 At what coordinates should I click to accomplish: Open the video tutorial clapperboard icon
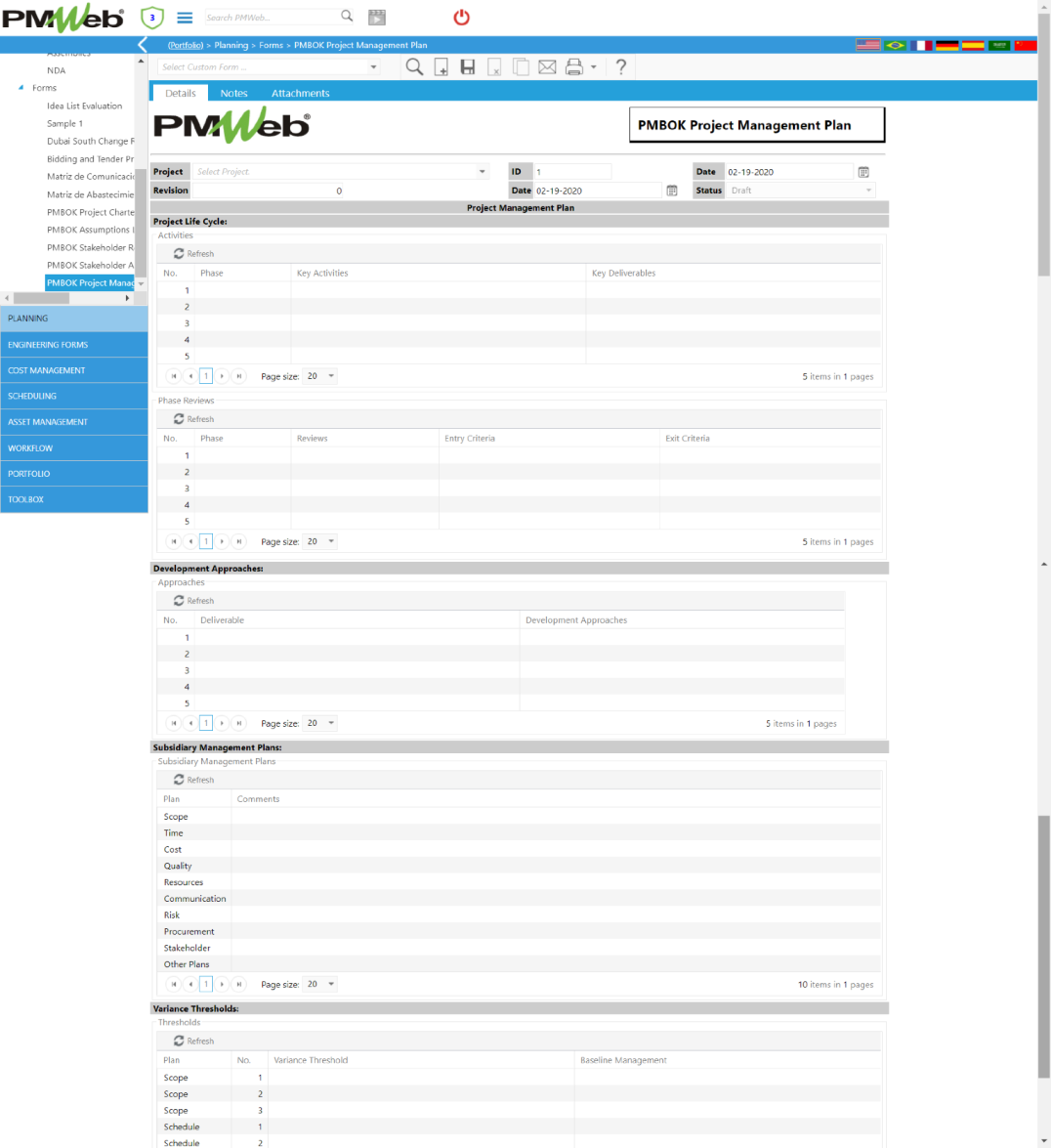click(x=376, y=17)
